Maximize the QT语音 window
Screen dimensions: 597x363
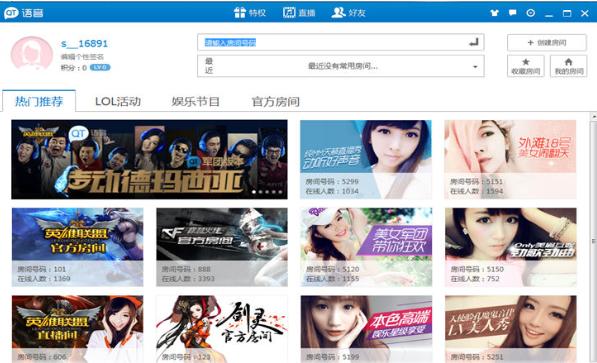(x=567, y=13)
